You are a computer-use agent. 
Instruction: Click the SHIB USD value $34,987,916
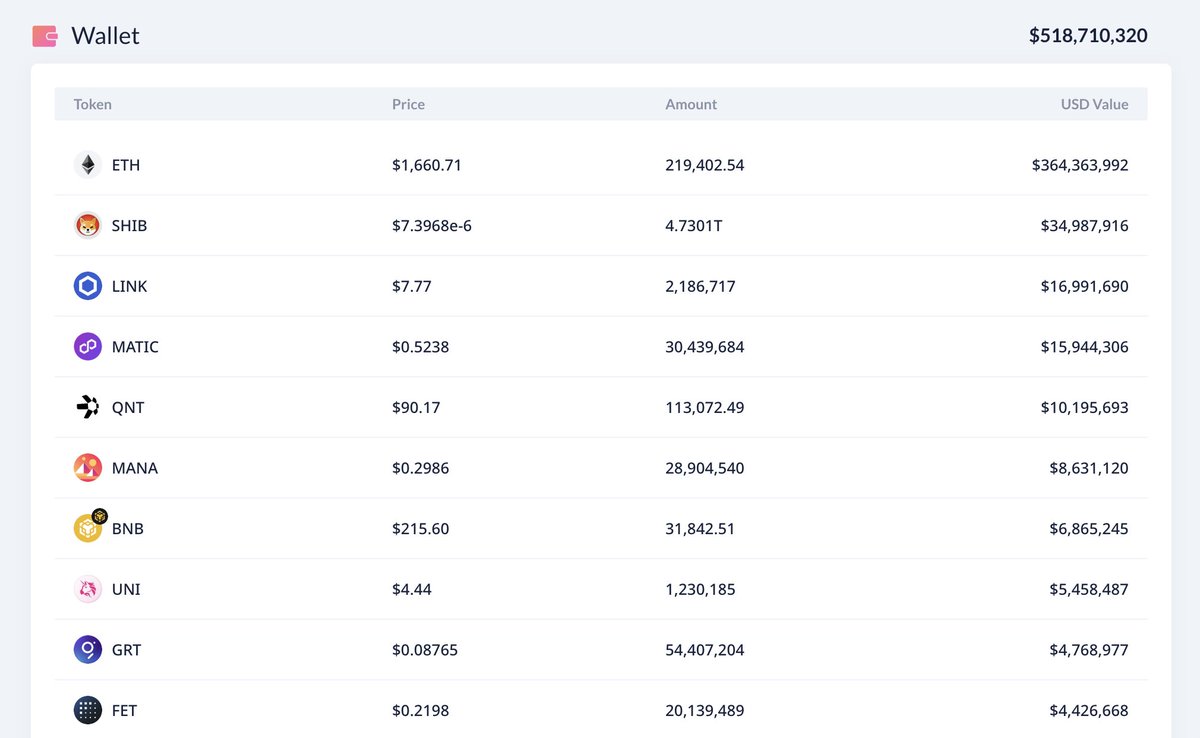coord(1085,226)
